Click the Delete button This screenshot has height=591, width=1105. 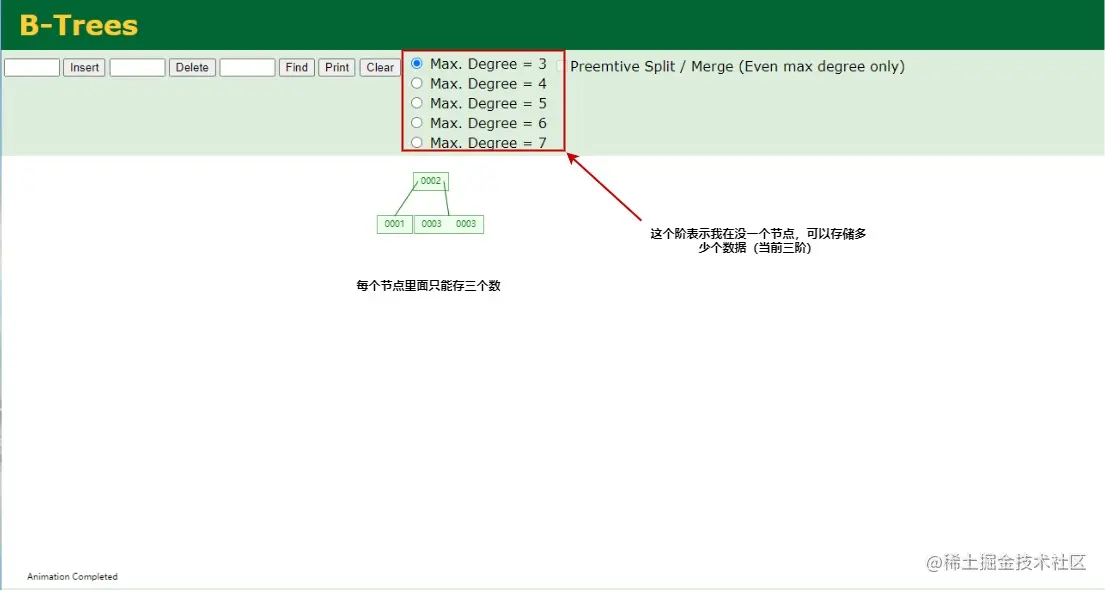coord(191,67)
